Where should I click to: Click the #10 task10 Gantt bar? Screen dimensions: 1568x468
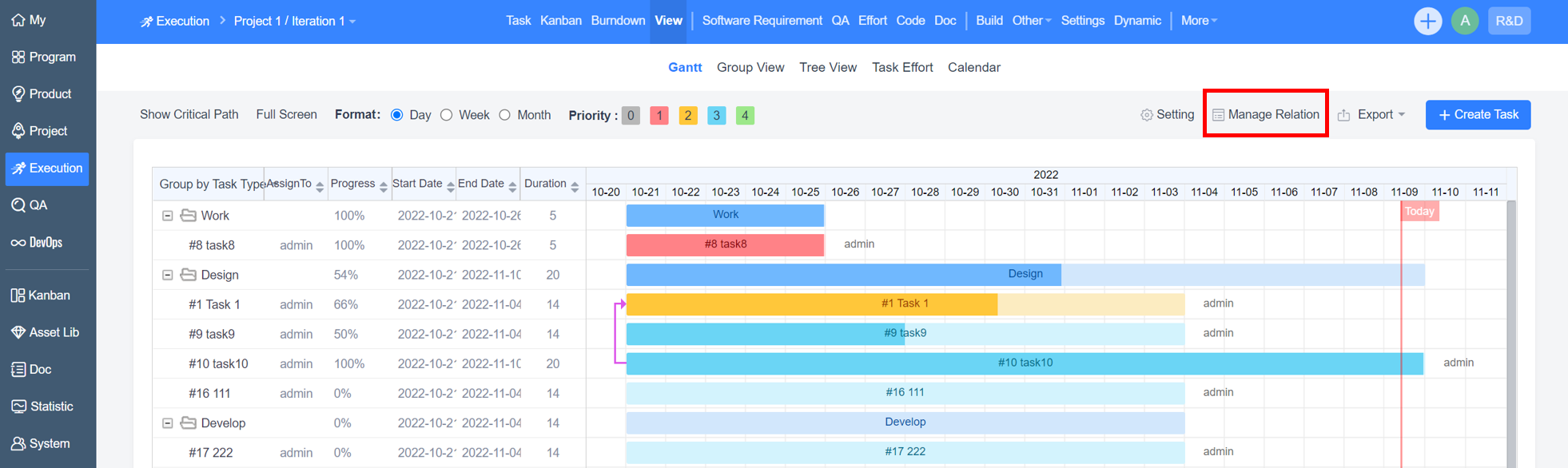tap(1025, 363)
